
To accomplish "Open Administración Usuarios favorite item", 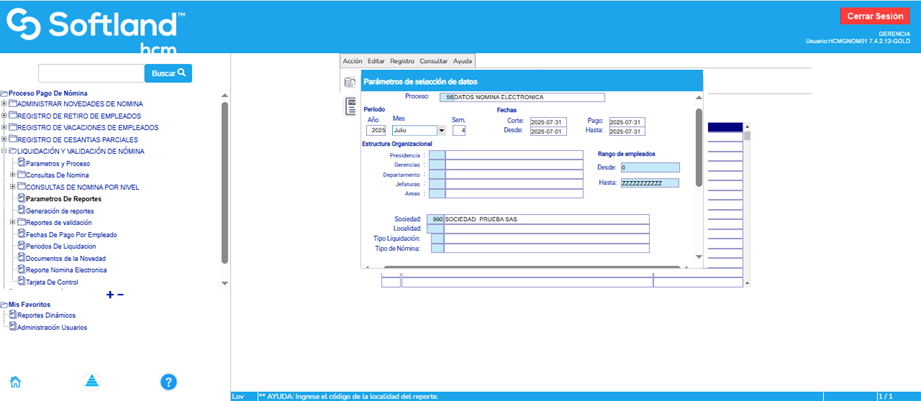I will (x=51, y=327).
